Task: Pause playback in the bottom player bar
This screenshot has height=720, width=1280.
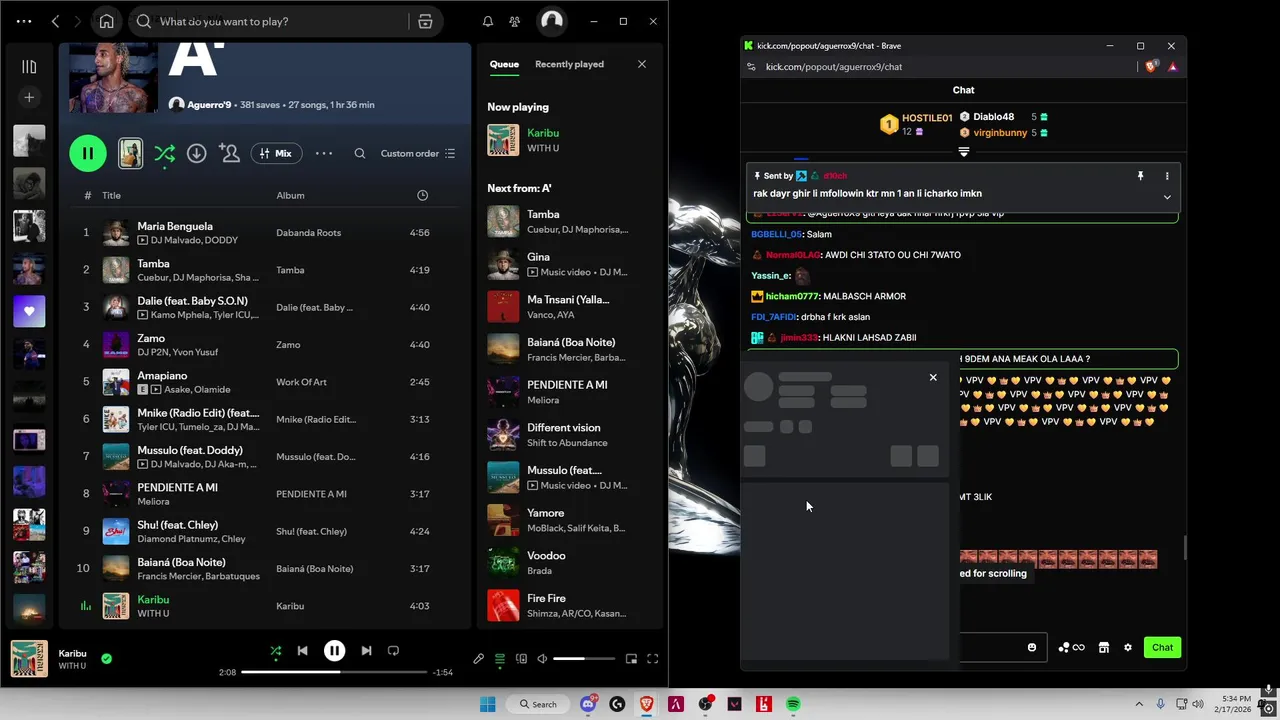Action: coord(334,651)
